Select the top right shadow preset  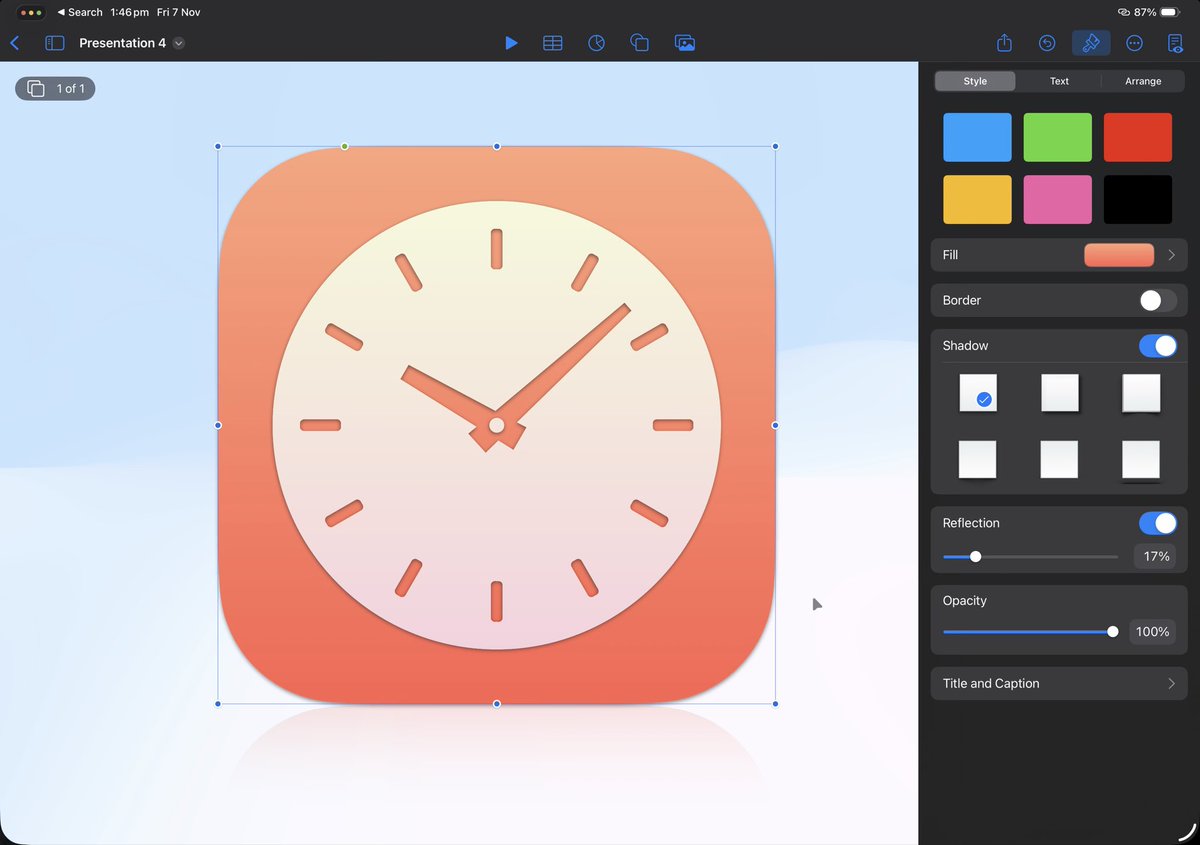point(1141,393)
